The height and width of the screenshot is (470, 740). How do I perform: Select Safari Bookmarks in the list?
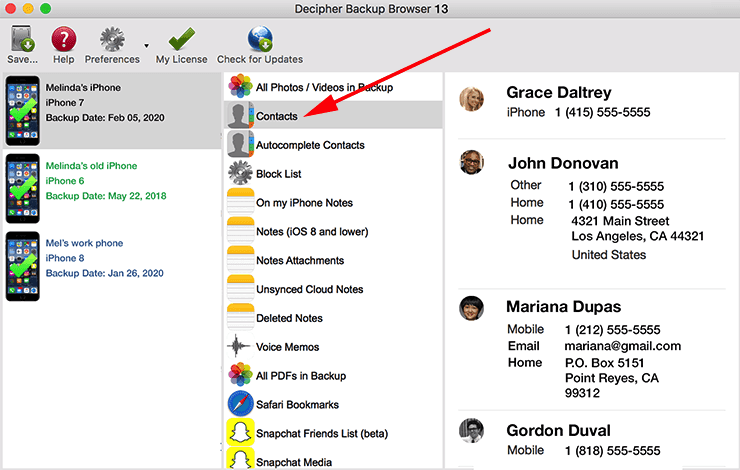[298, 404]
